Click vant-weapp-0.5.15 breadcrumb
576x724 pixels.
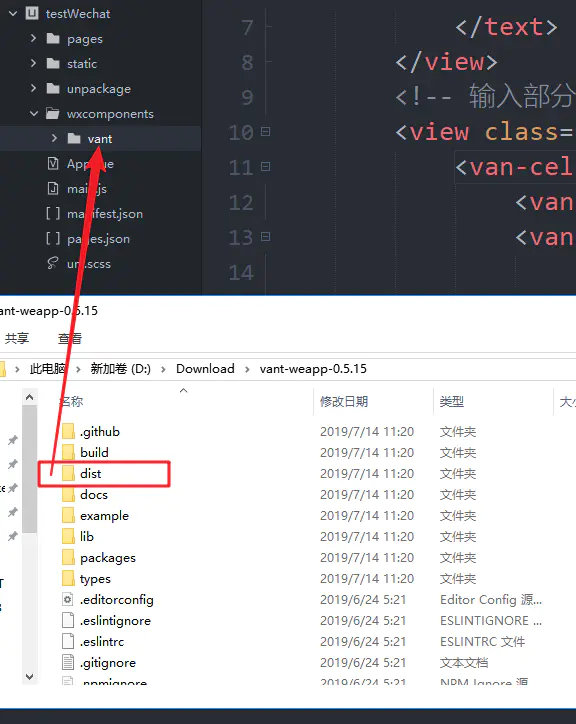313,368
